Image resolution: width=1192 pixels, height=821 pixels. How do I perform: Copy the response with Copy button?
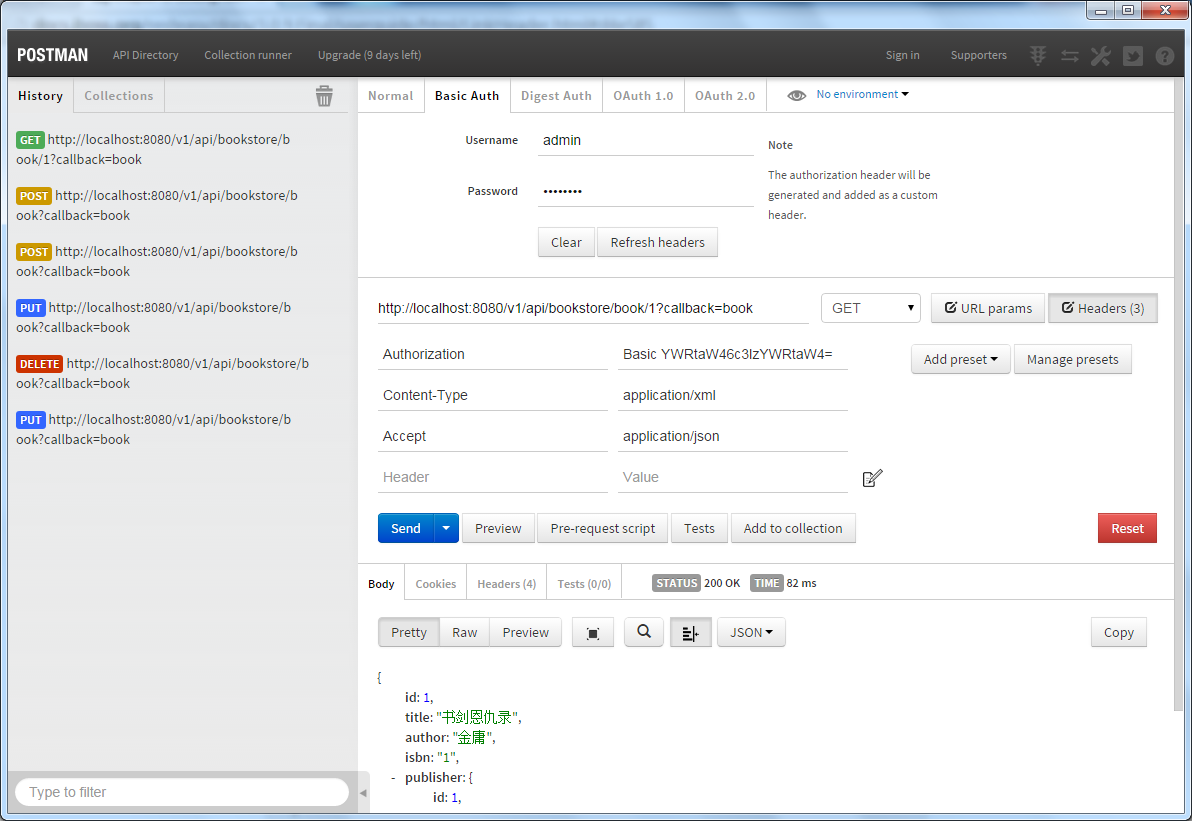(x=1118, y=632)
